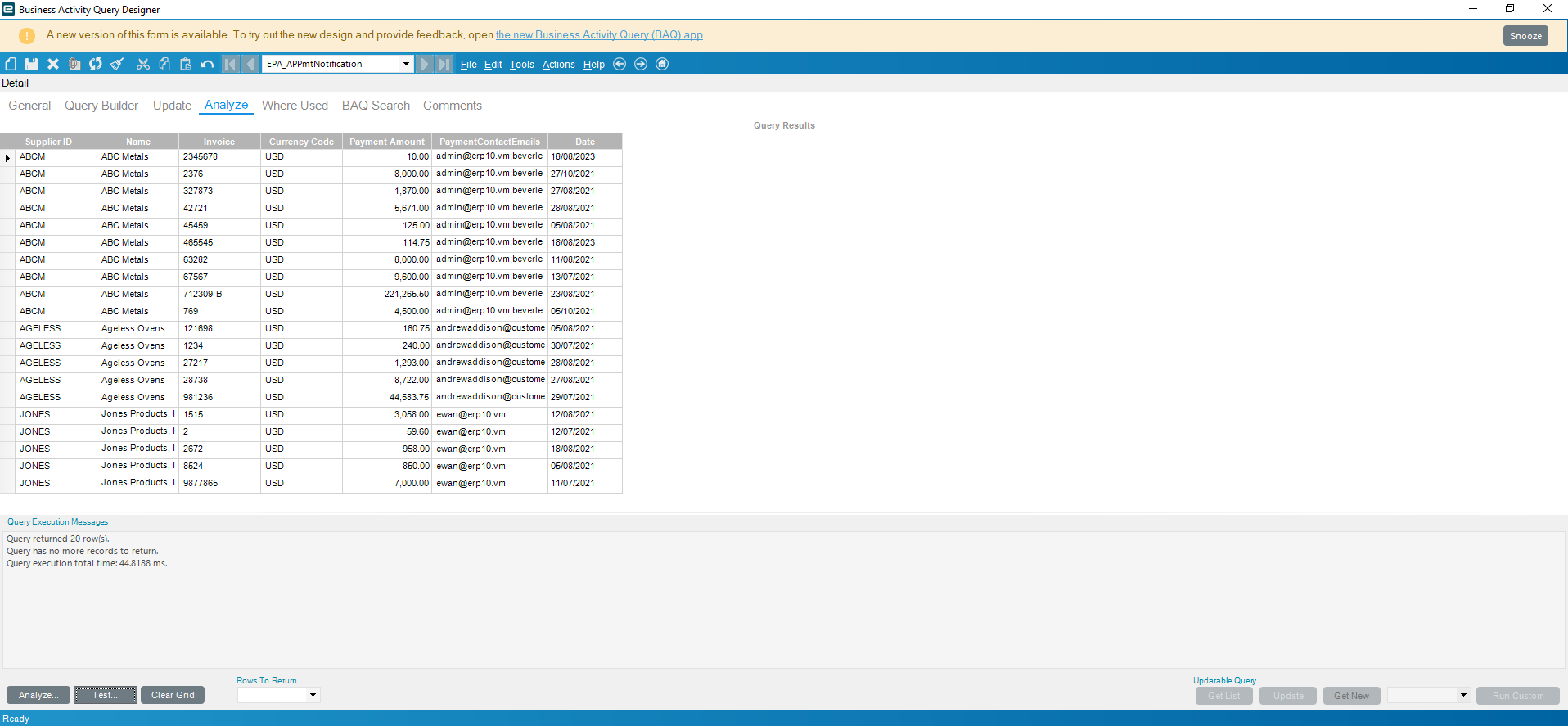1568x726 pixels.
Task: Click the Business Activity Query Designer app icon
Action: (x=8, y=9)
